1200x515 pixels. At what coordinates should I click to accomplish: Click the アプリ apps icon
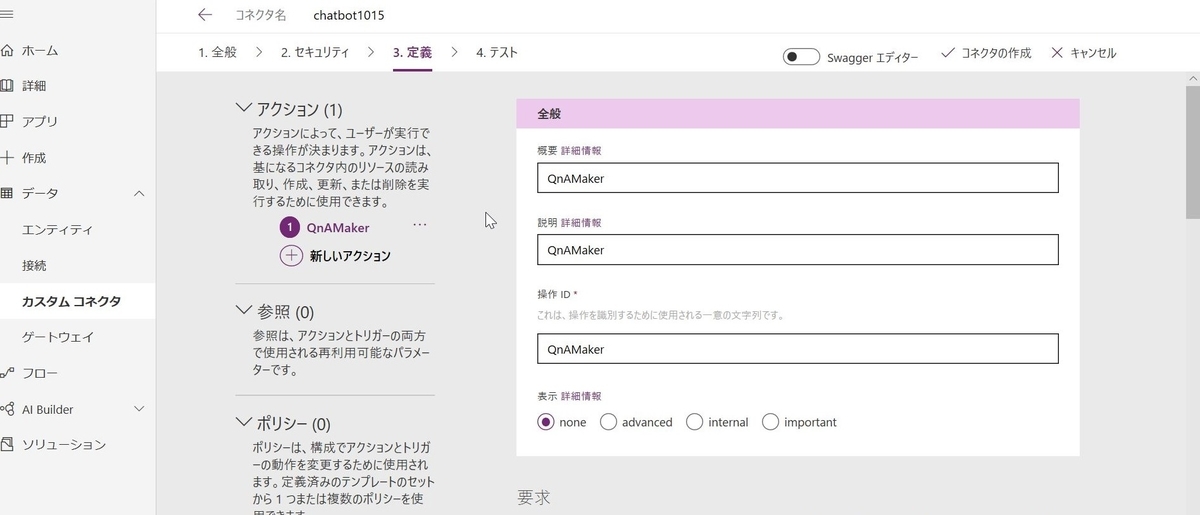pos(6,122)
